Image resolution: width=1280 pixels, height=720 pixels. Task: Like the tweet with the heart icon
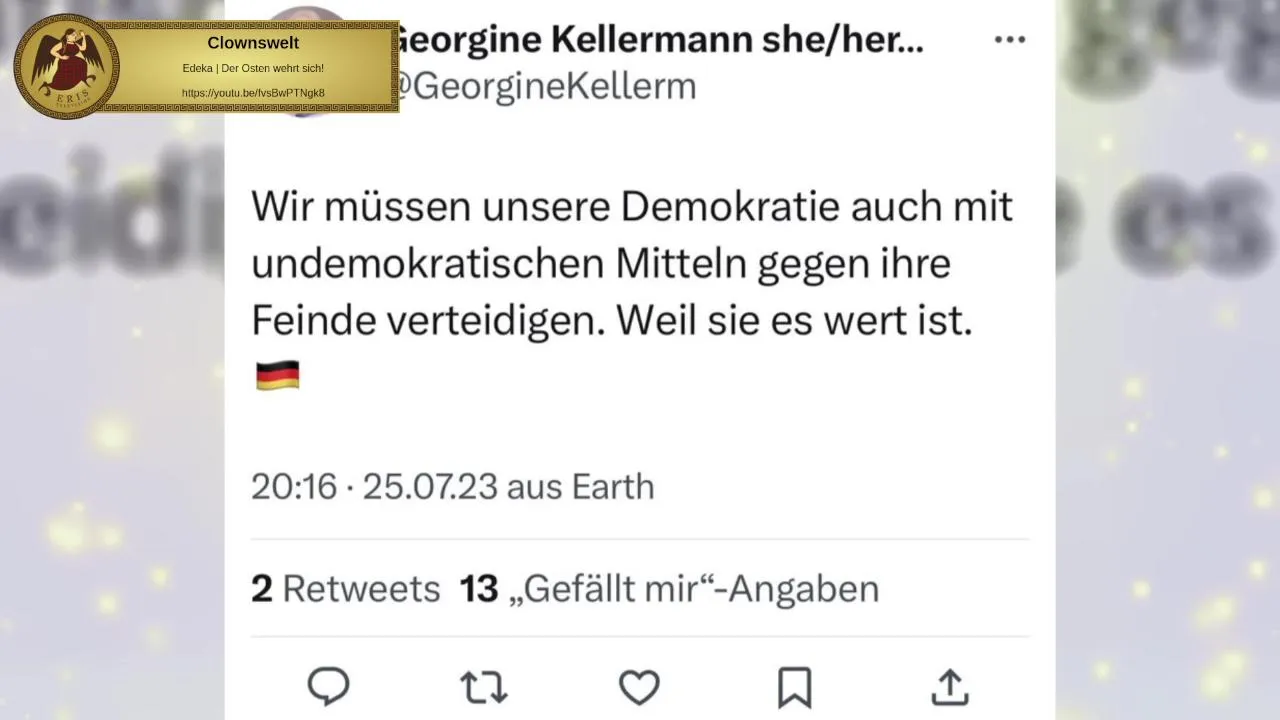639,687
